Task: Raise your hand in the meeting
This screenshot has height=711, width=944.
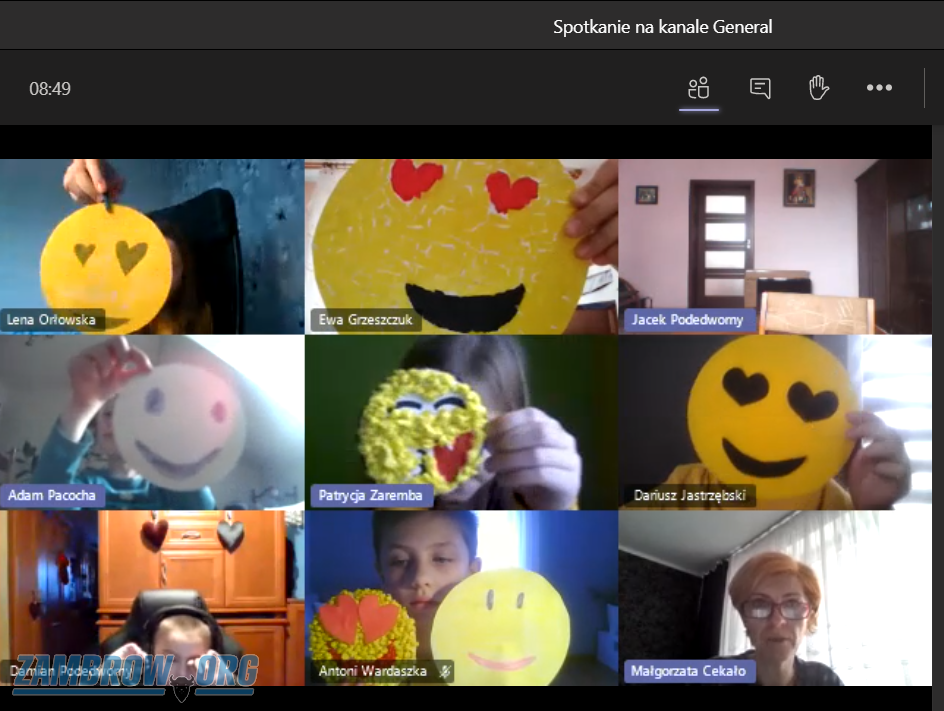Action: pos(819,88)
